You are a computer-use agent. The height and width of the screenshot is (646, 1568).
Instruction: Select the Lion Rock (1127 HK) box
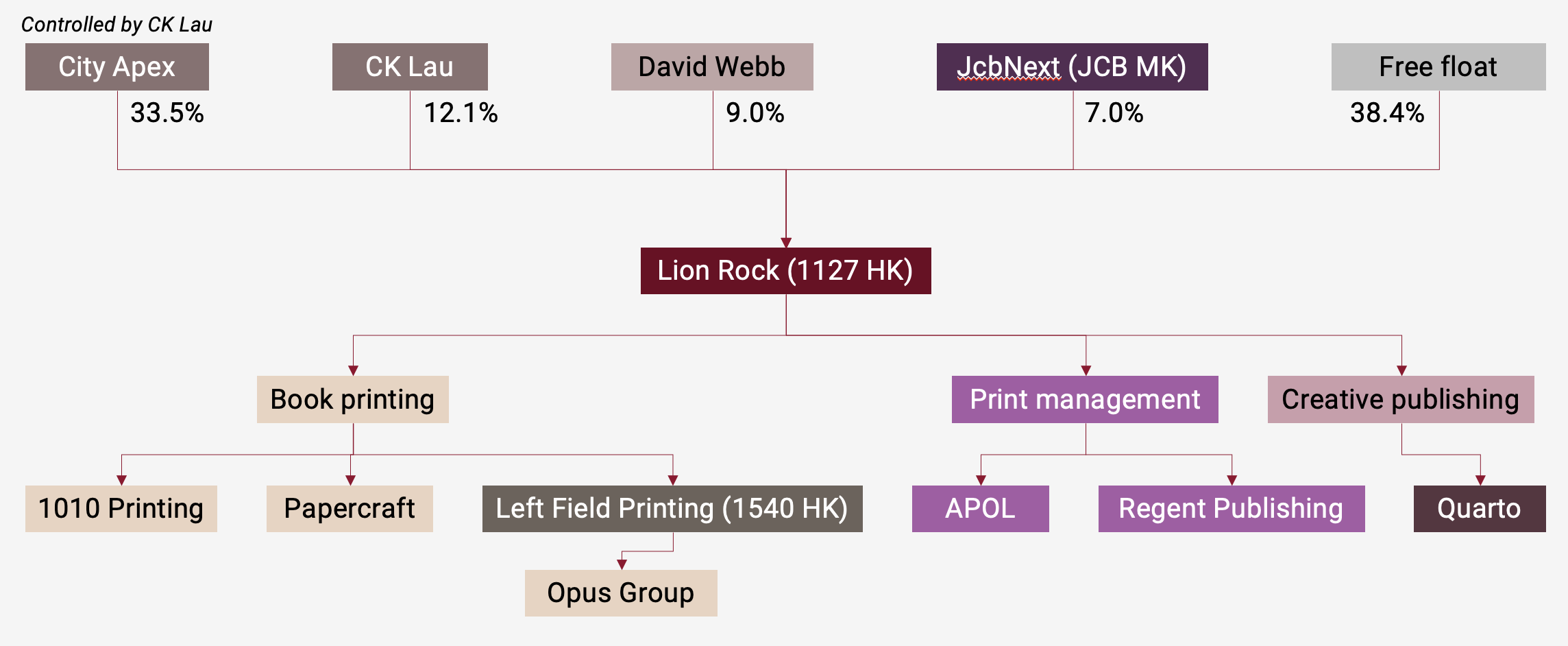(785, 271)
